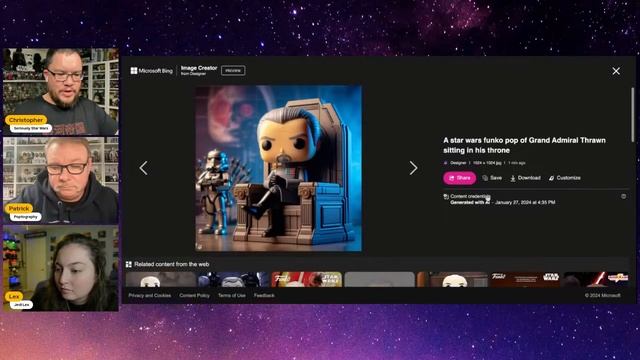Open Privacy and Cookies link
The width and height of the screenshot is (640, 360).
150,296
